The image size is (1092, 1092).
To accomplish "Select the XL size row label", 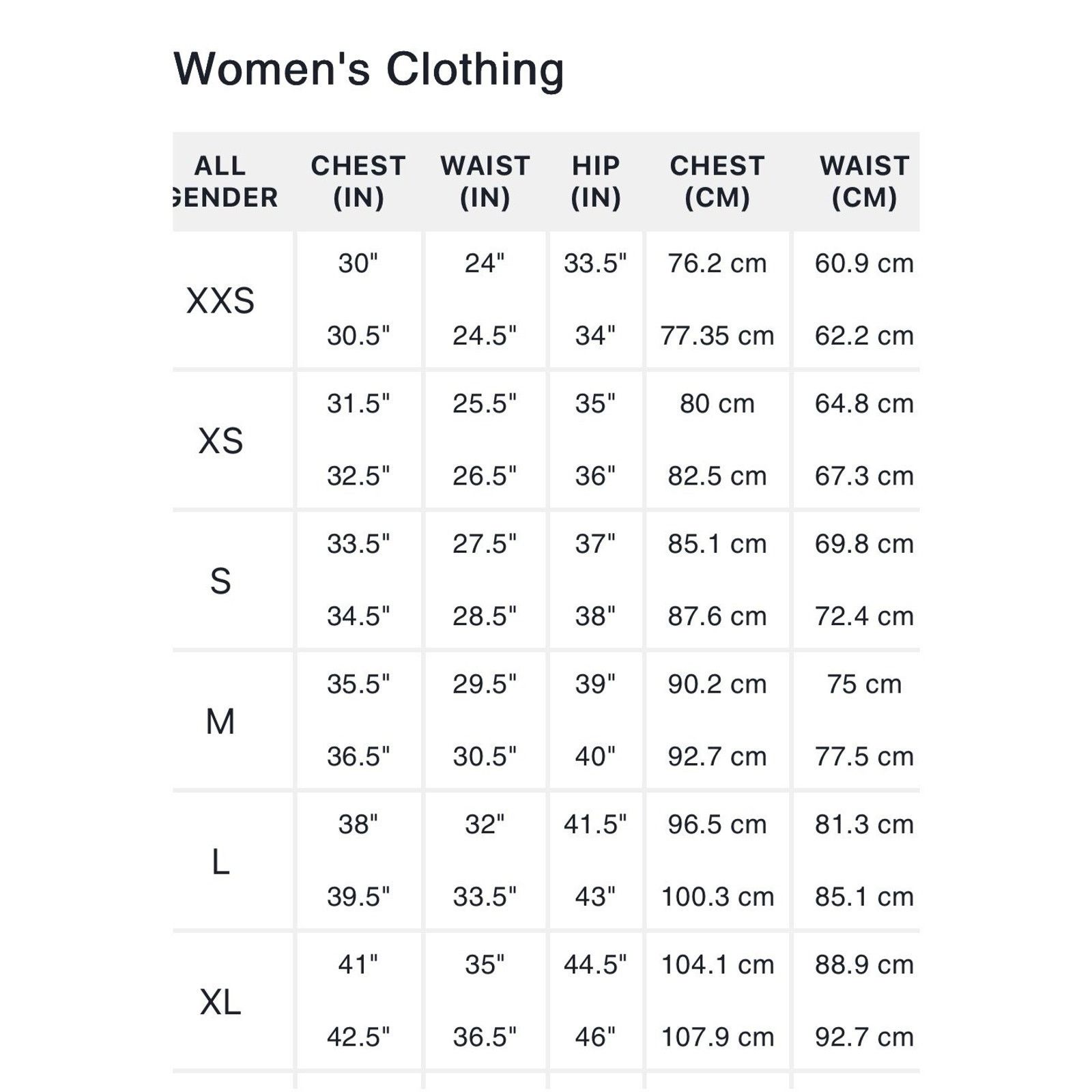I will (220, 1003).
